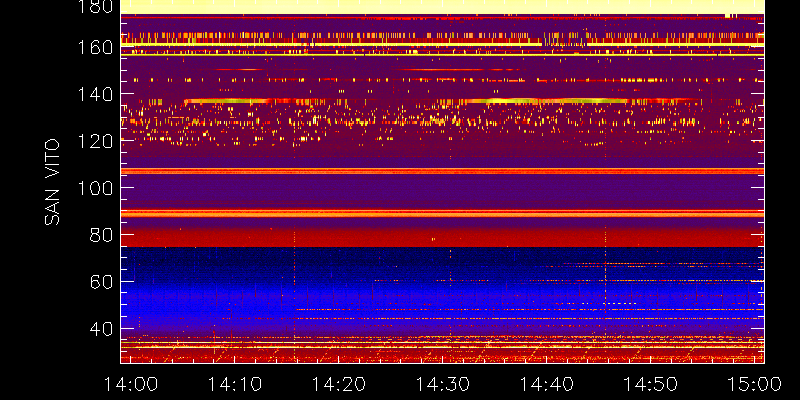800x400 pixels.
Task: Click the 14:20 time axis label
Action: pyautogui.click(x=339, y=384)
